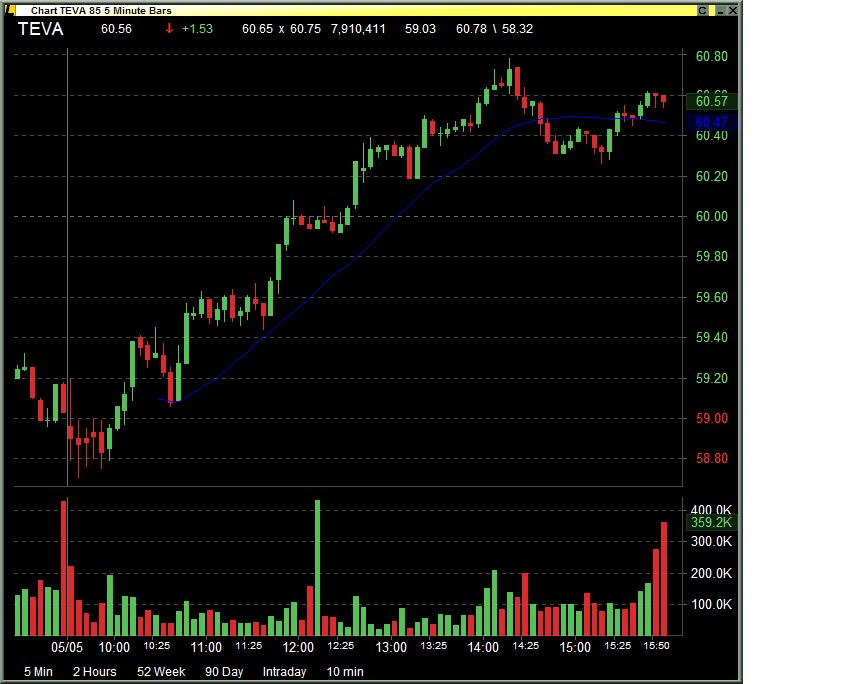The image size is (842, 684).
Task: Select the 90 Day chart view
Action: pos(224,672)
